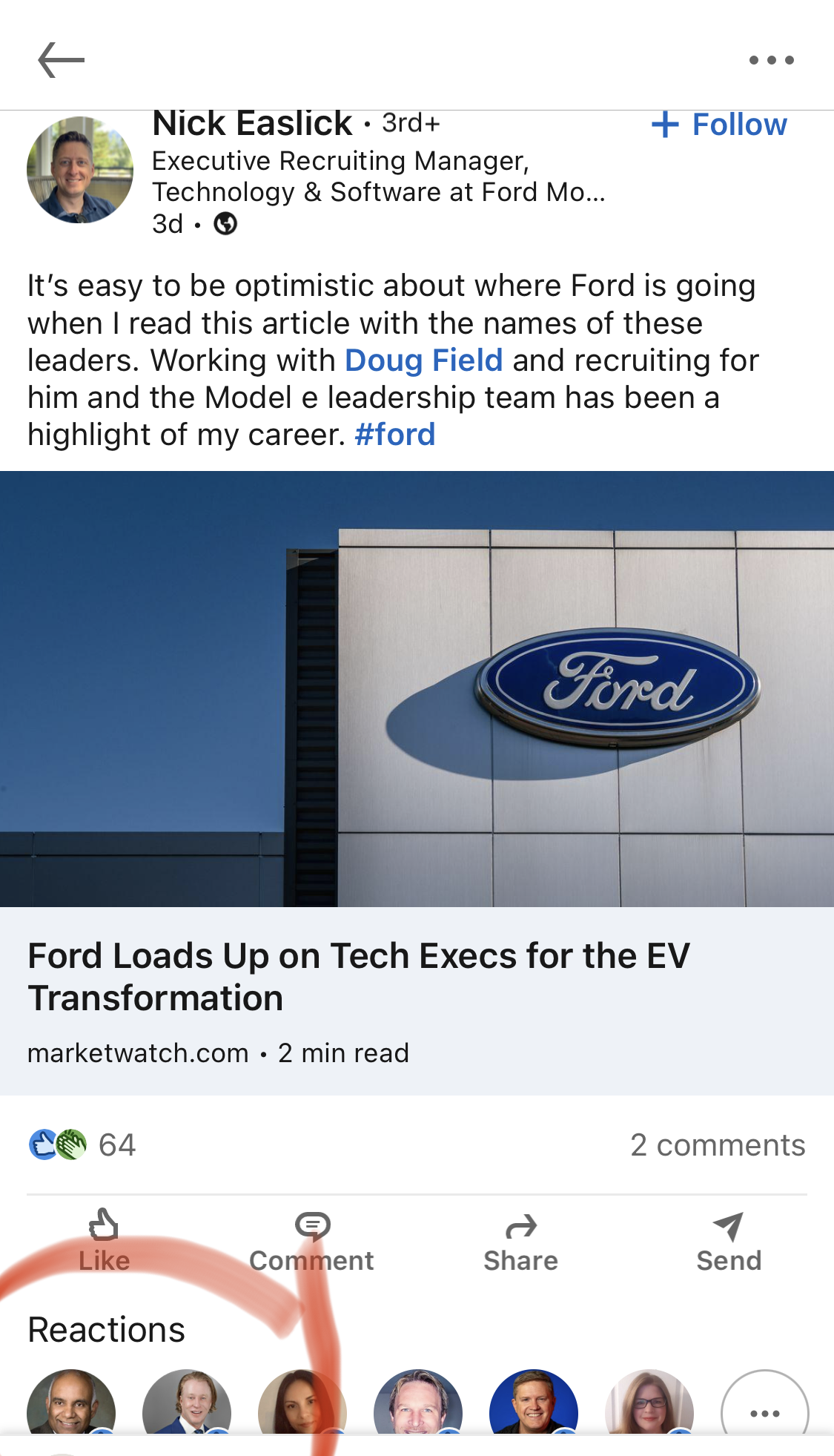Screen dimensions: 834x1456
Task: Open Nick Easlick's profile photo
Action: (x=80, y=170)
